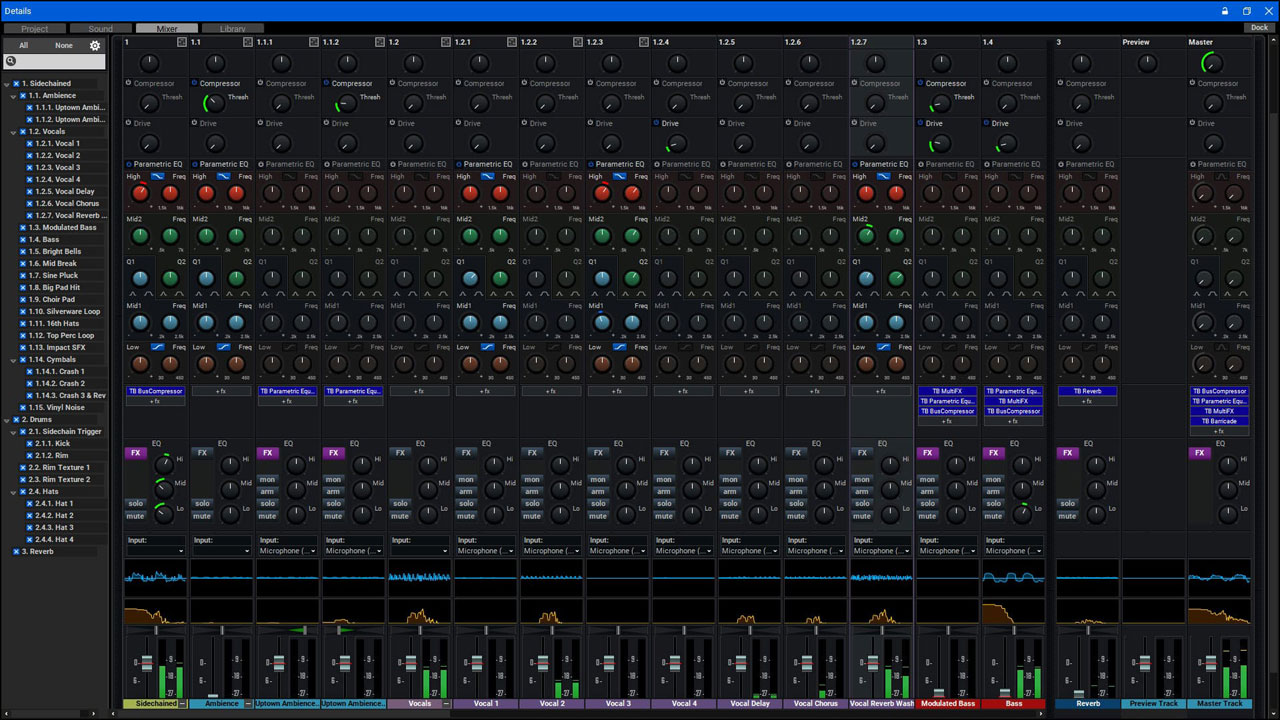Viewport: 1280px width, 720px height.
Task: Open Input dropdown on Vocal 1 channel
Action: click(x=485, y=551)
